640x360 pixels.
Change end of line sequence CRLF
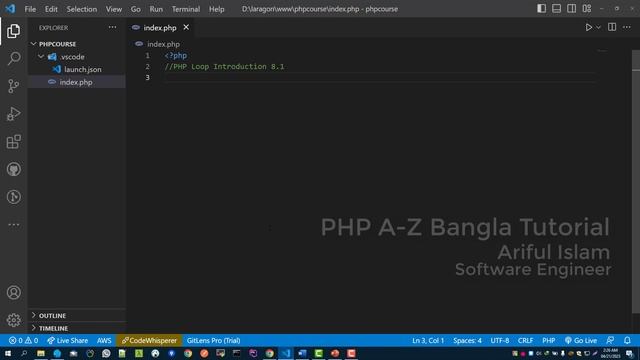525,340
